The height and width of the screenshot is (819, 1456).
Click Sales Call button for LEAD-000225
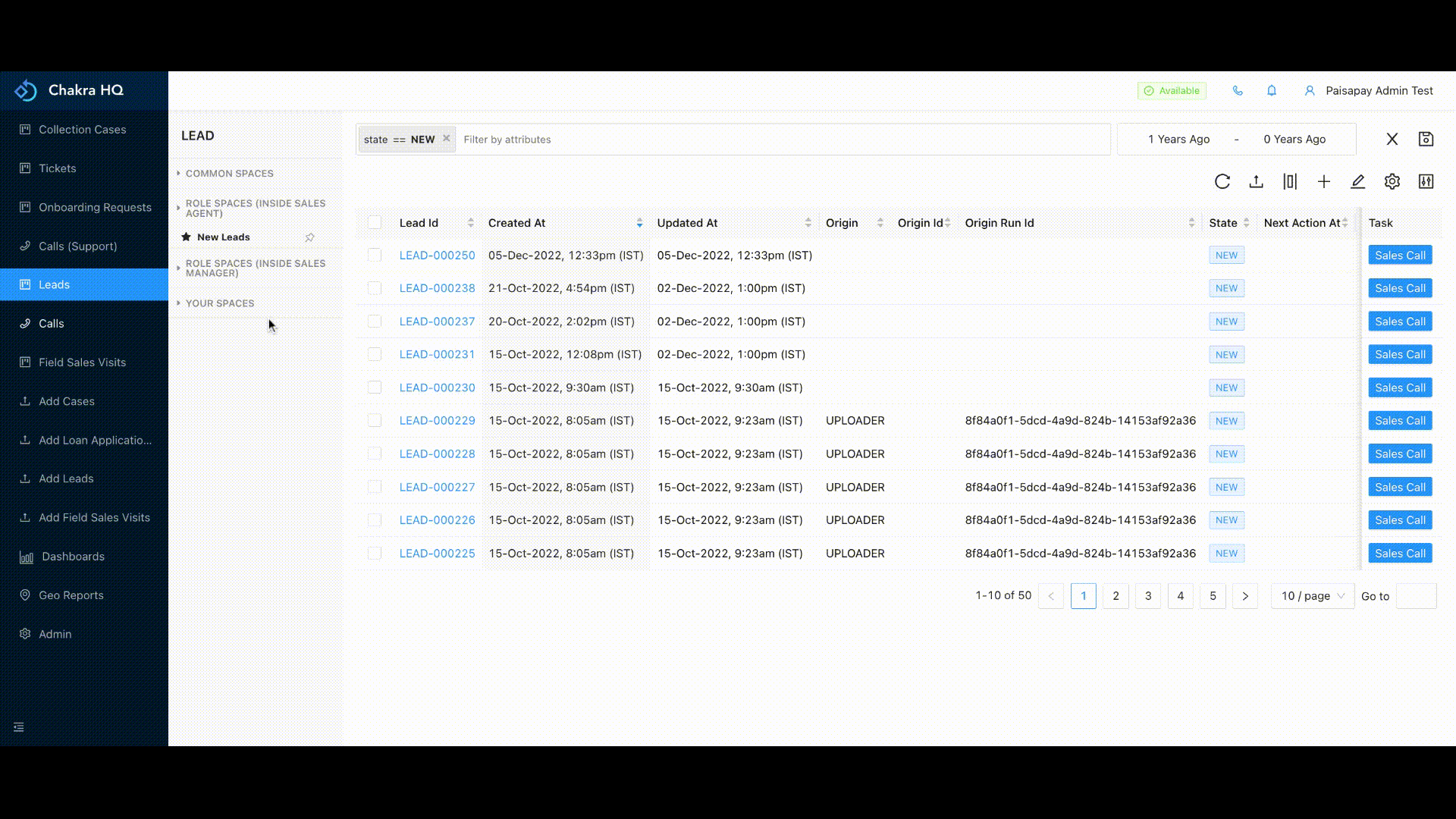pyautogui.click(x=1399, y=554)
